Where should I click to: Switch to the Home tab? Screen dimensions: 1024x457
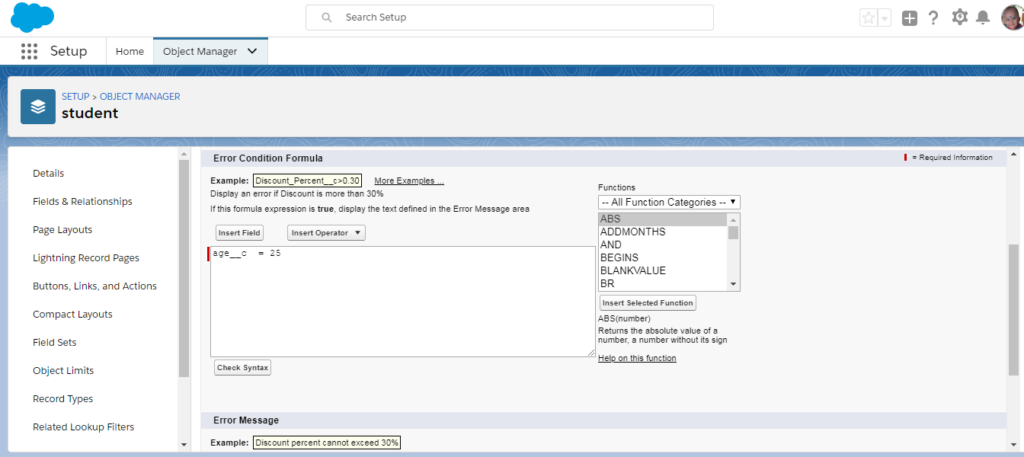130,51
